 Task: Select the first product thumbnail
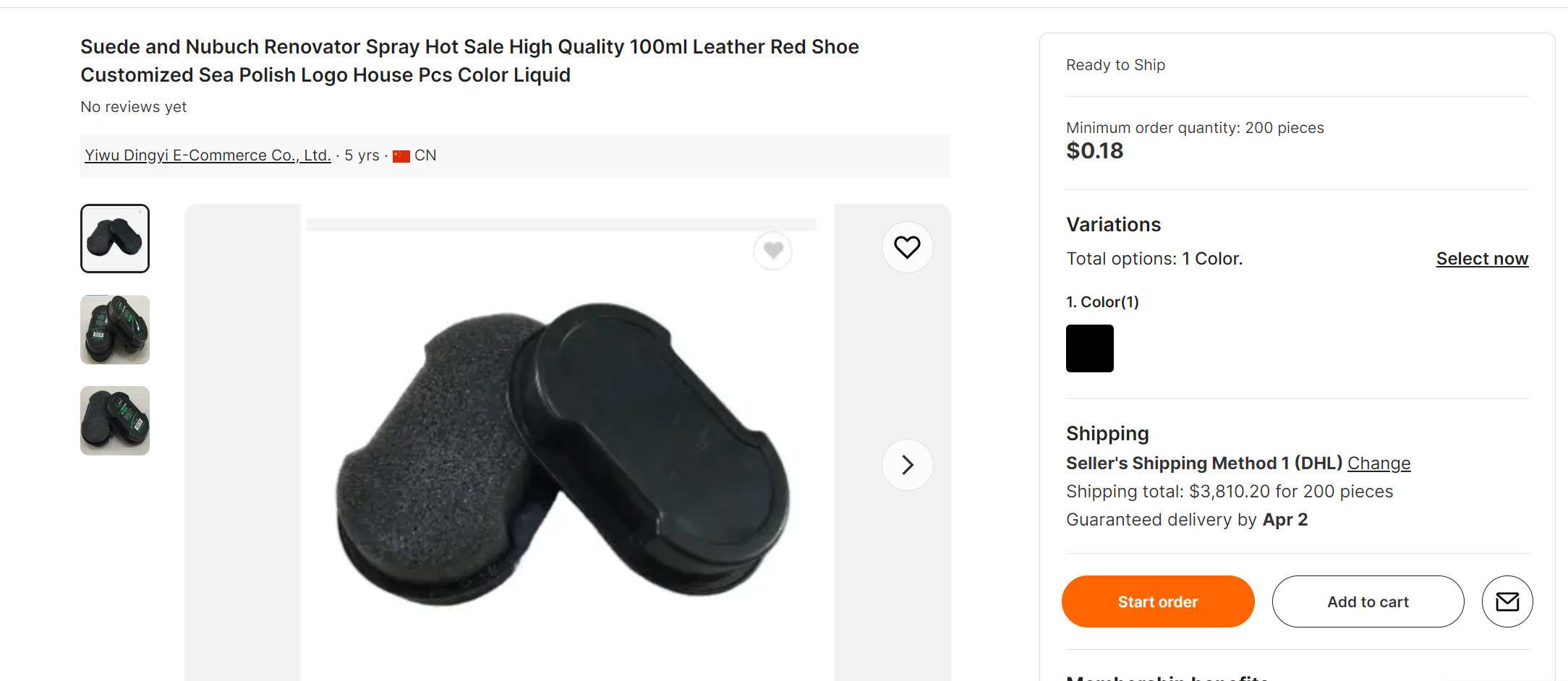point(114,239)
